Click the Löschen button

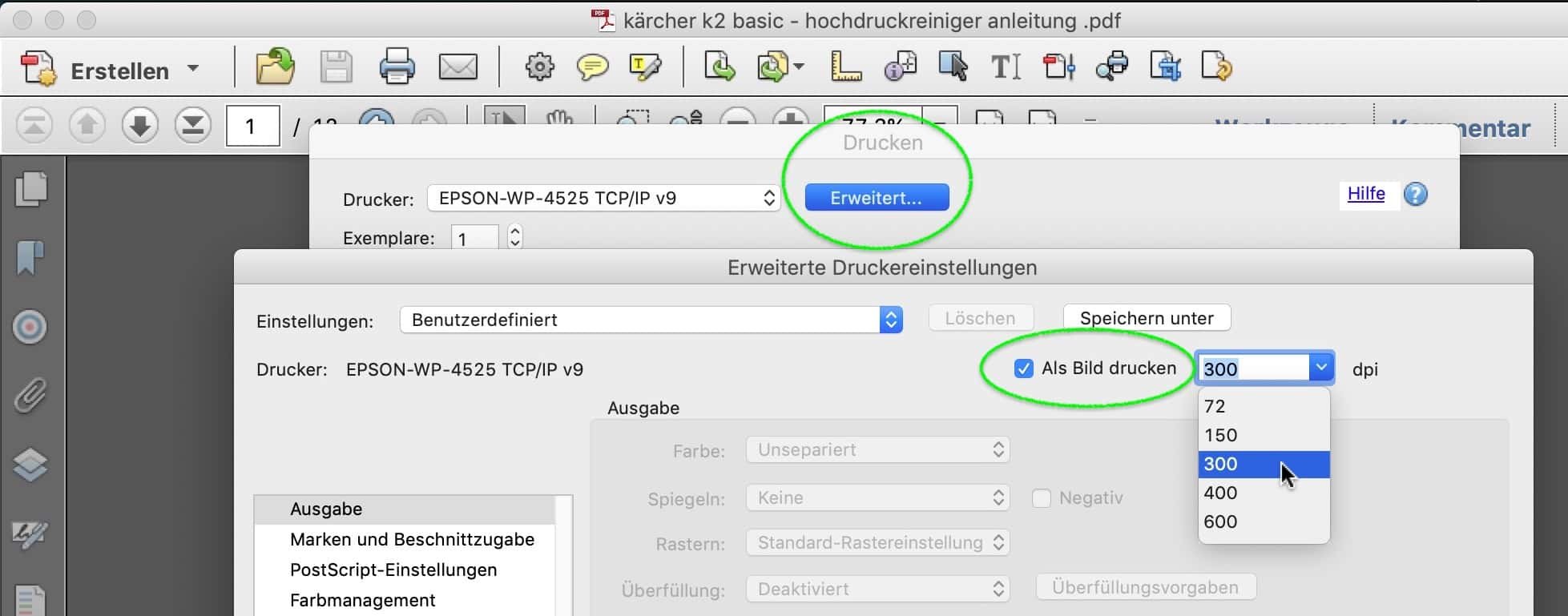click(x=981, y=318)
